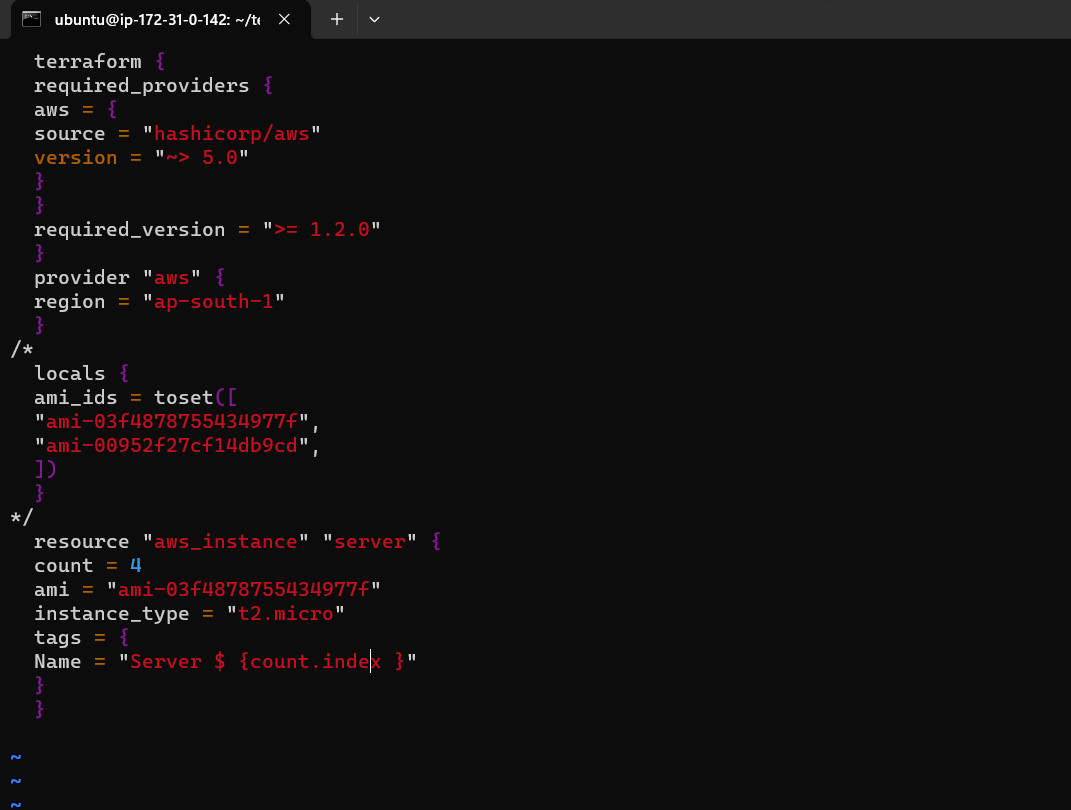Click the ami-00952f27cf14db9cd list entry
This screenshot has width=1071, height=810.
coord(171,445)
